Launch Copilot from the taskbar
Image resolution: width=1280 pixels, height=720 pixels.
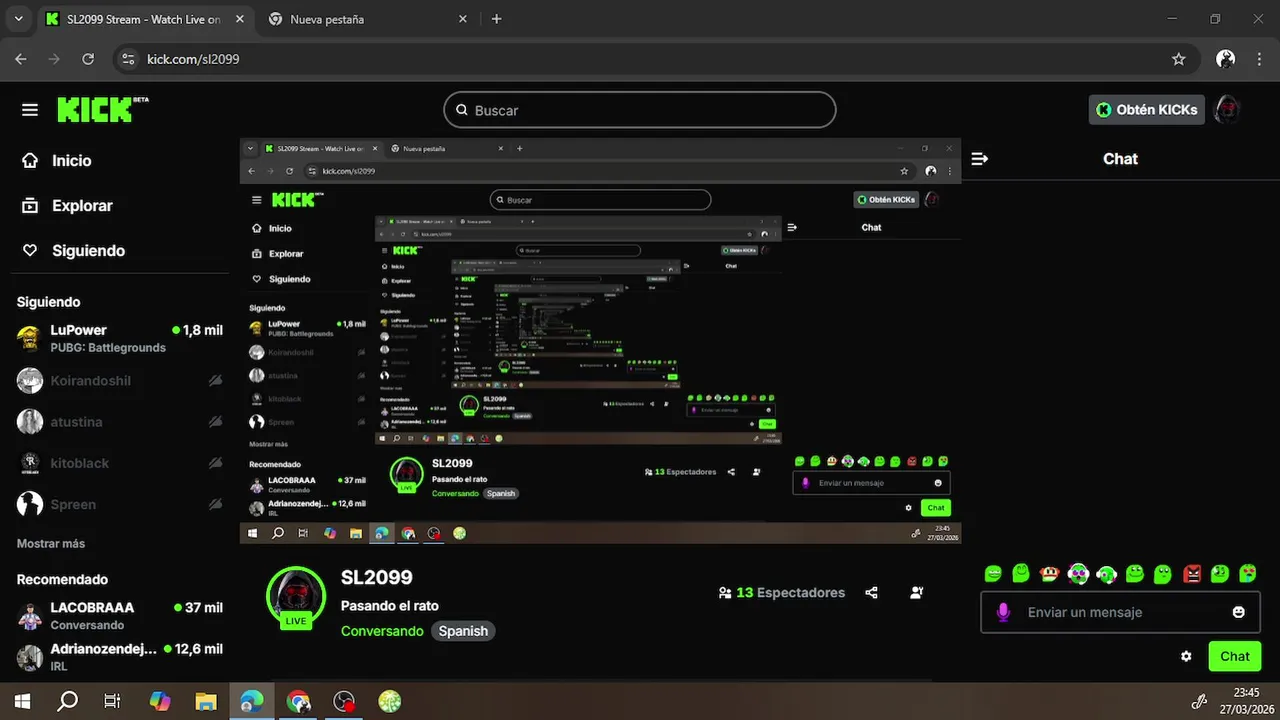tap(160, 702)
